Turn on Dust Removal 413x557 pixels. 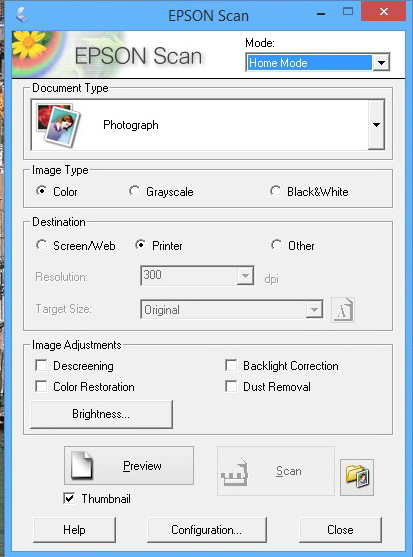coord(231,386)
